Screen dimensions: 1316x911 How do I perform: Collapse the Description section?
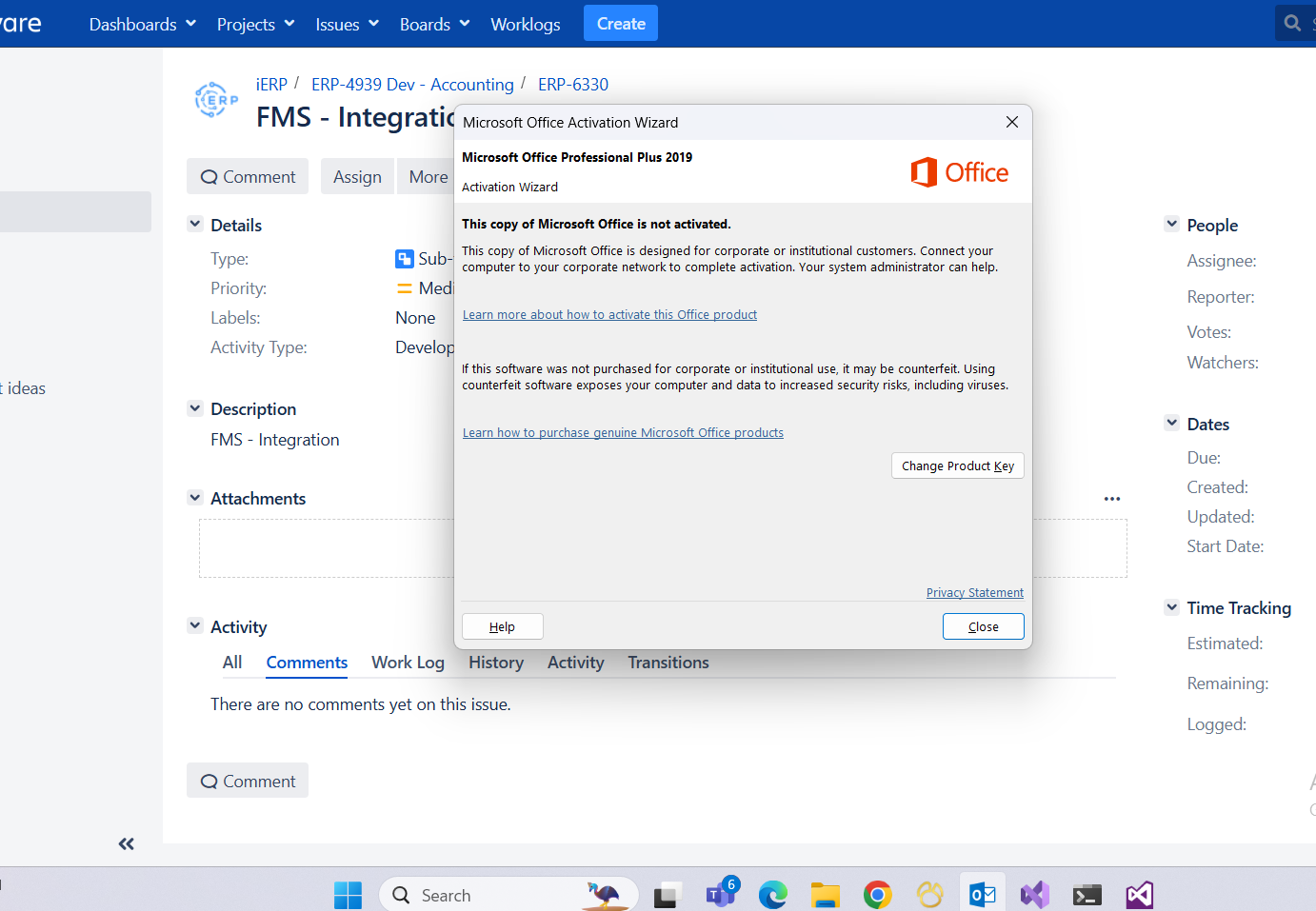point(195,408)
